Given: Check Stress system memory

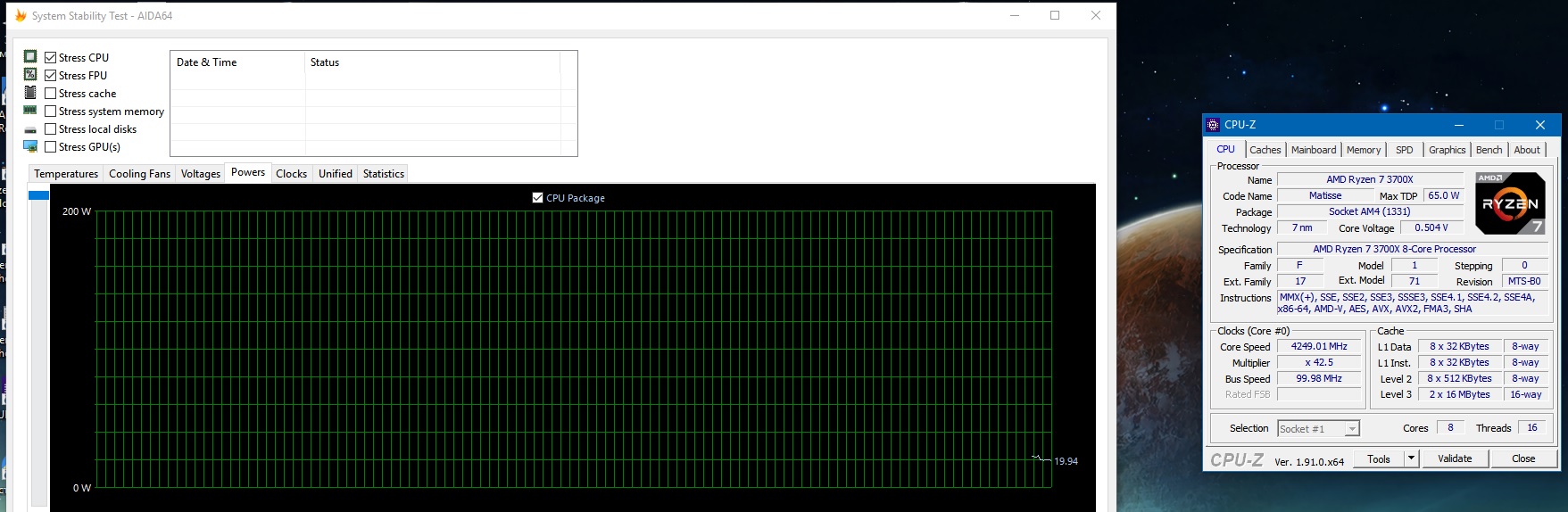Looking at the screenshot, I should [x=51, y=111].
